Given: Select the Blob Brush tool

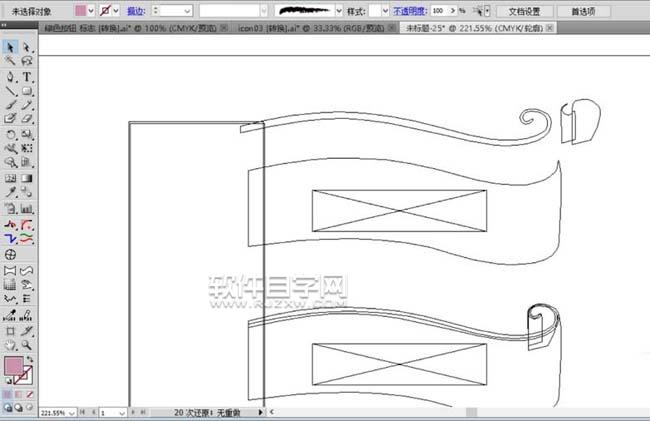Looking at the screenshot, I should click(x=10, y=119).
